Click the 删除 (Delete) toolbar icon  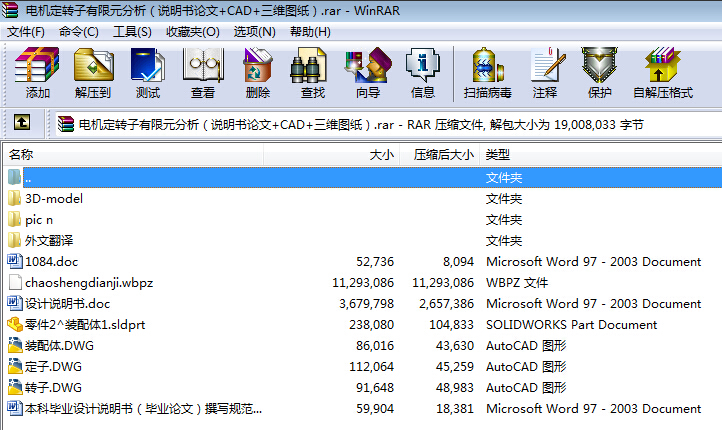tap(258, 65)
